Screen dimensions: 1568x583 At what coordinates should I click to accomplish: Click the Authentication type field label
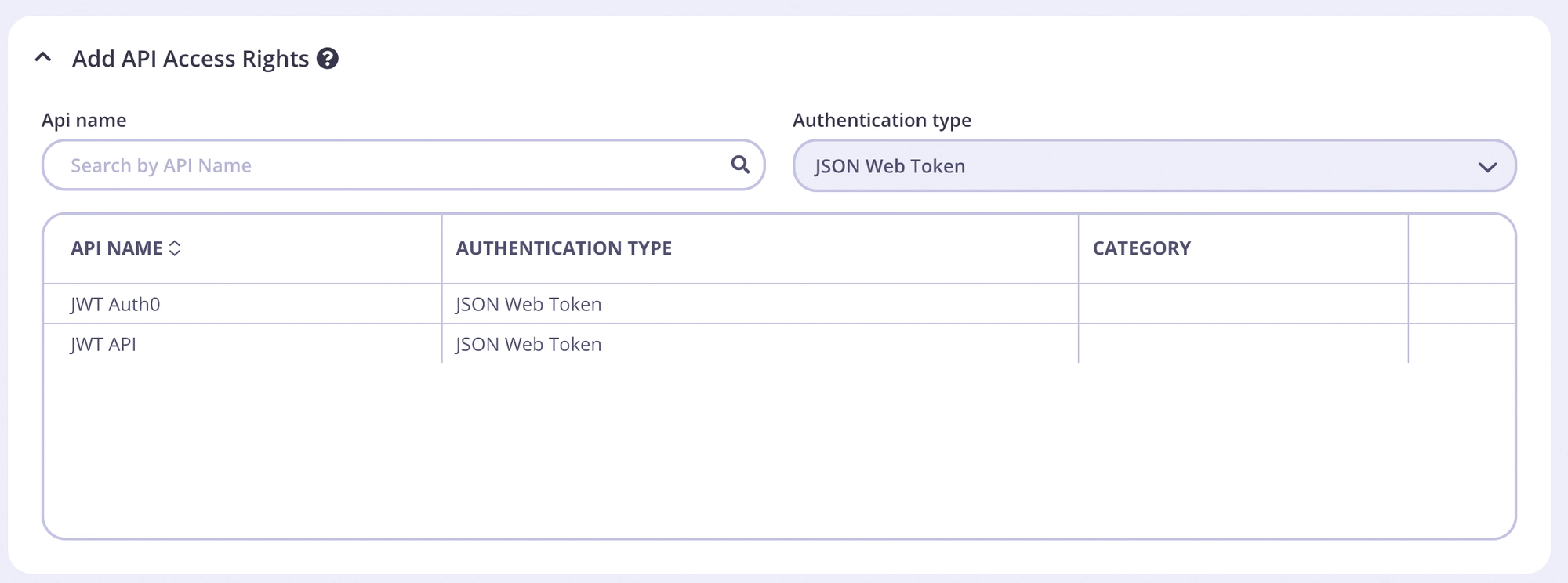click(882, 120)
